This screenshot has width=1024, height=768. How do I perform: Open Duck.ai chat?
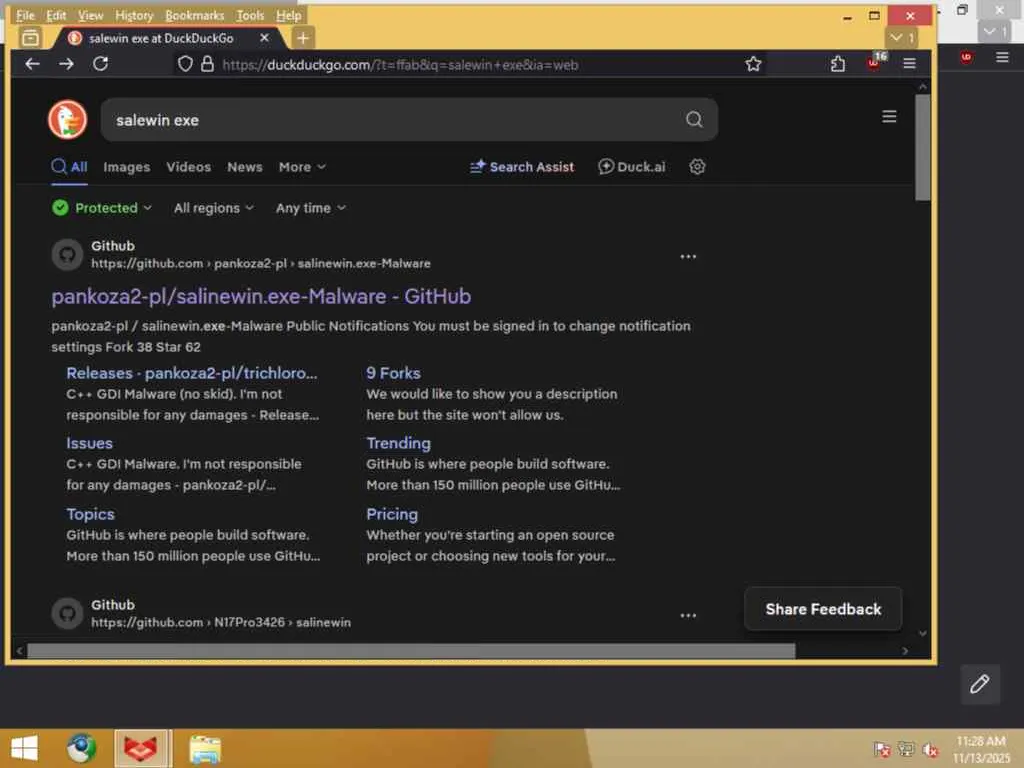click(x=632, y=167)
